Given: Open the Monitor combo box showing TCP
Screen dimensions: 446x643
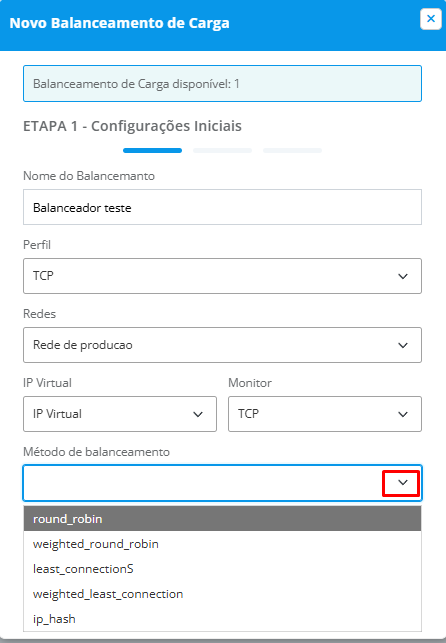Looking at the screenshot, I should pos(325,414).
